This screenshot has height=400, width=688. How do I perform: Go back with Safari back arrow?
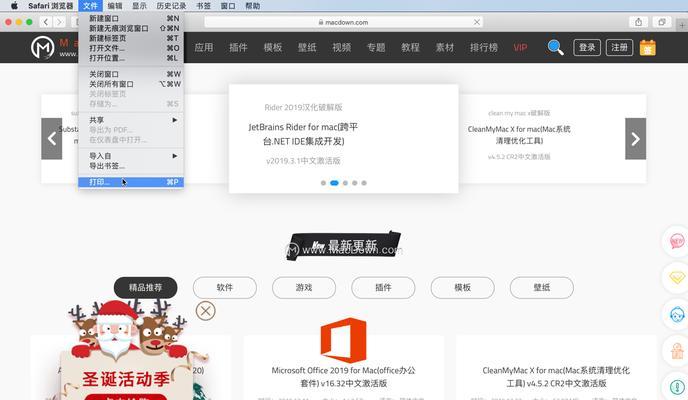coord(46,22)
